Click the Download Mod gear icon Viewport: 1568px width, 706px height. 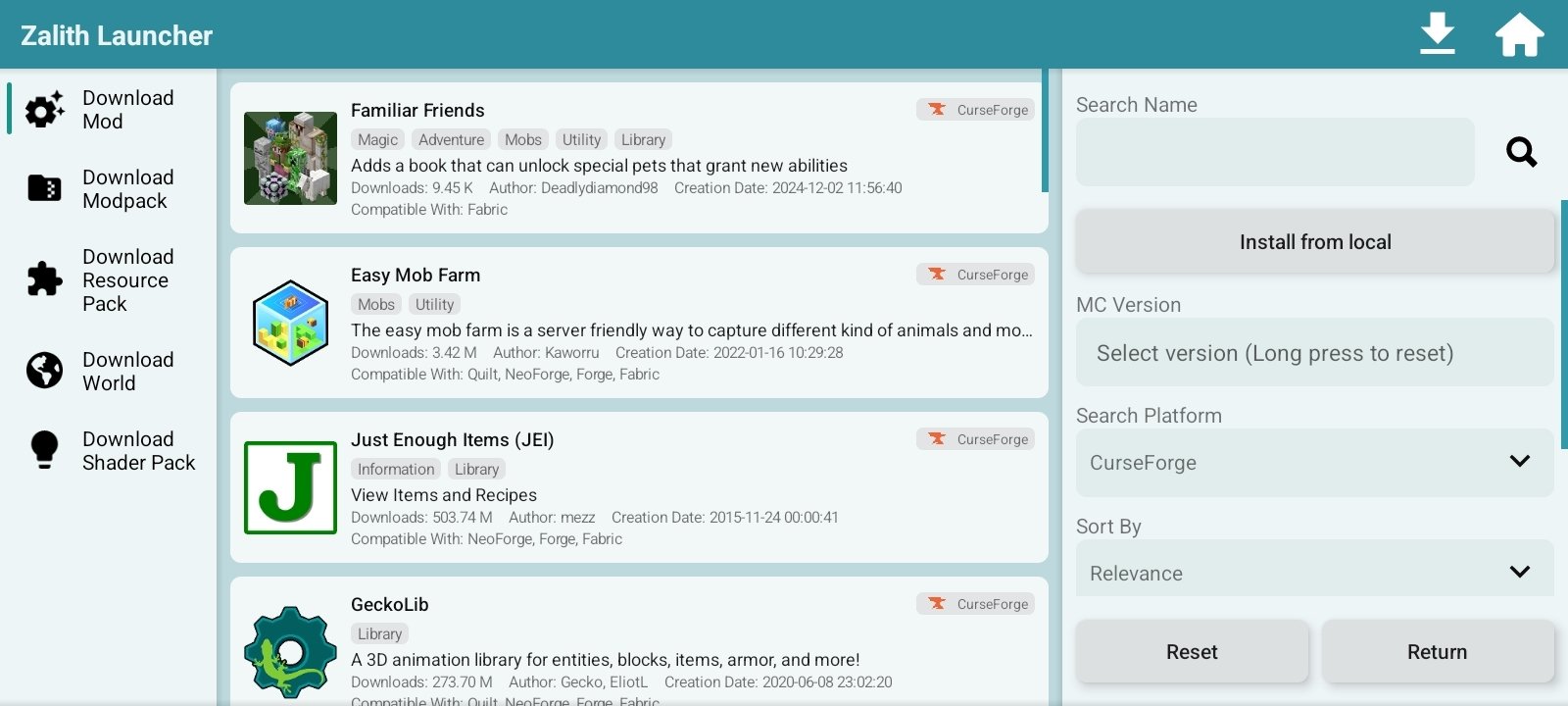tap(44, 110)
